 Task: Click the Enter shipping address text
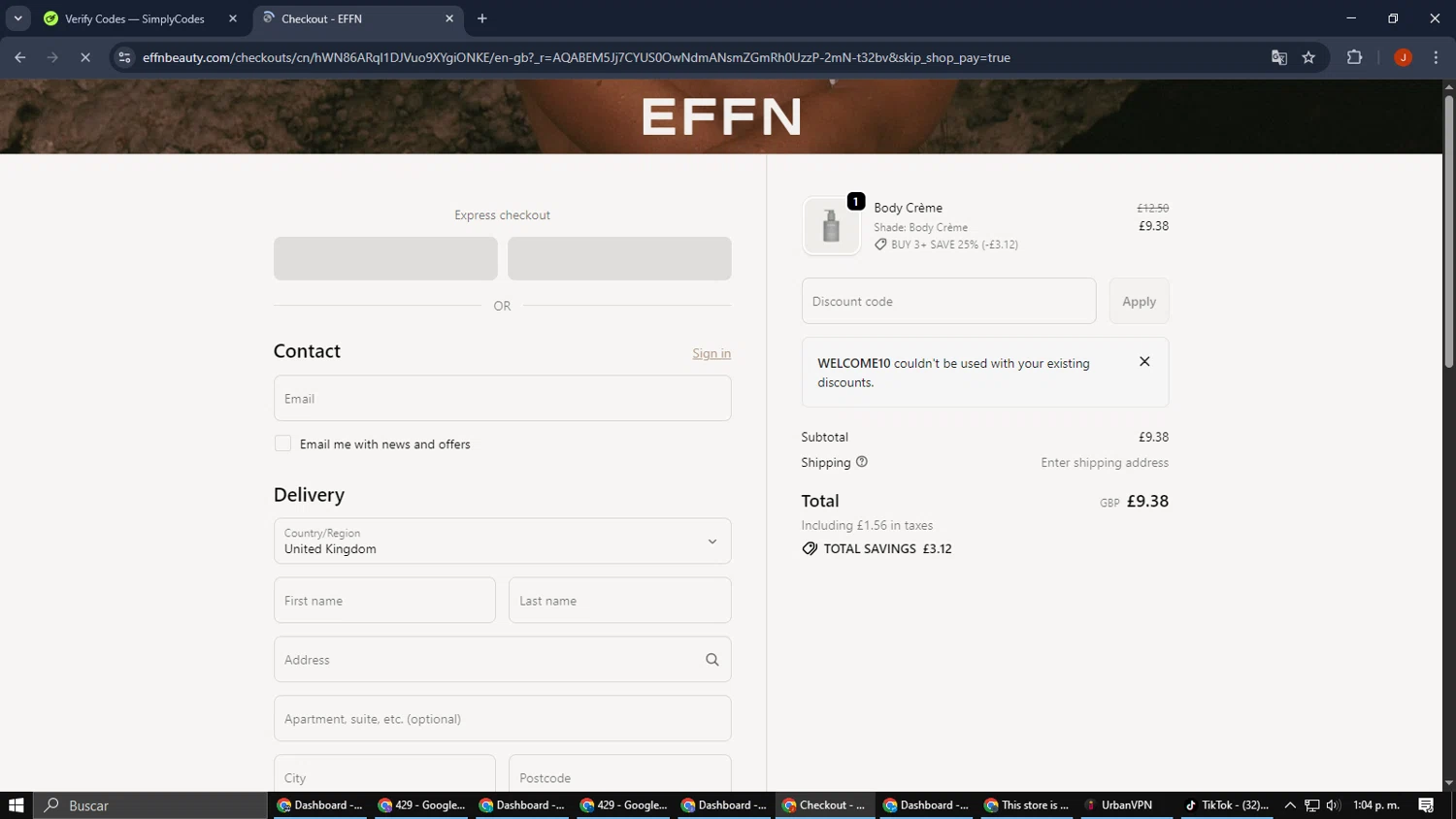click(1105, 463)
